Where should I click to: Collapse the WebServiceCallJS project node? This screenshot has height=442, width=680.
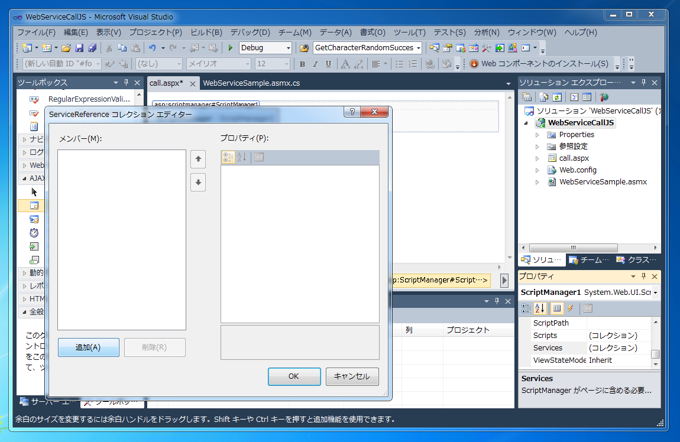(x=526, y=123)
